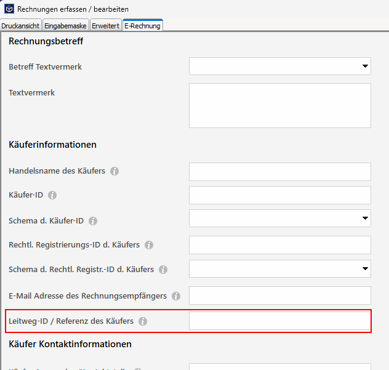Viewport: 389px width, 370px height.
Task: Click info icon beside Schema d. Käufer-ID
Action: [93, 221]
